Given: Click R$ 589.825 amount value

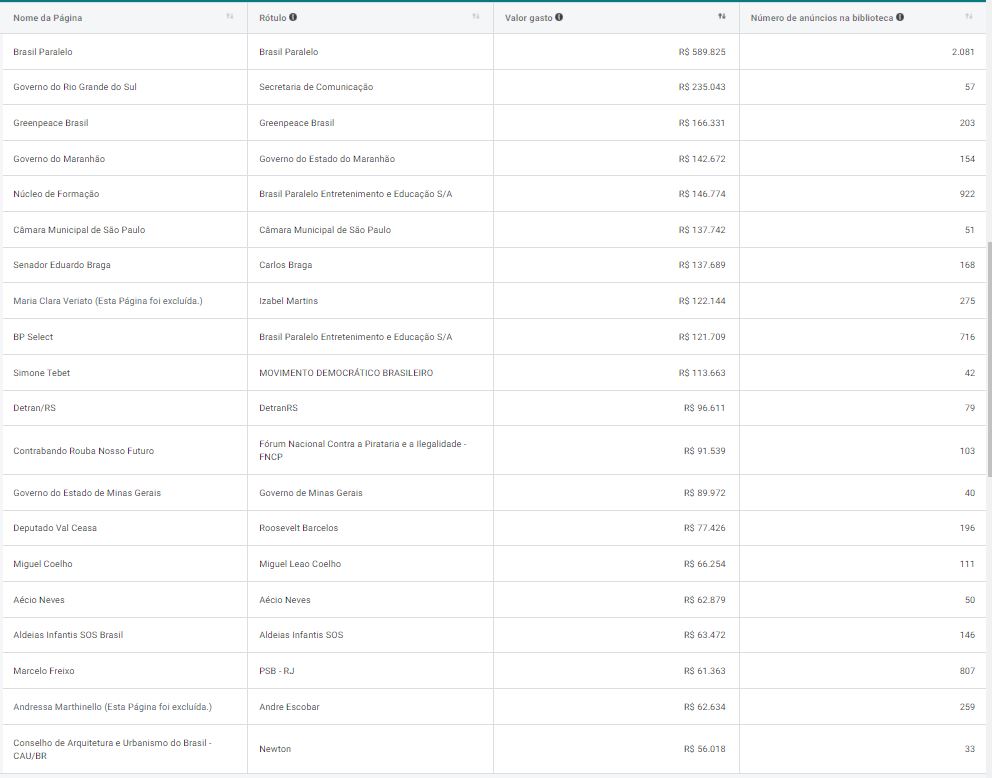Looking at the screenshot, I should click(702, 52).
